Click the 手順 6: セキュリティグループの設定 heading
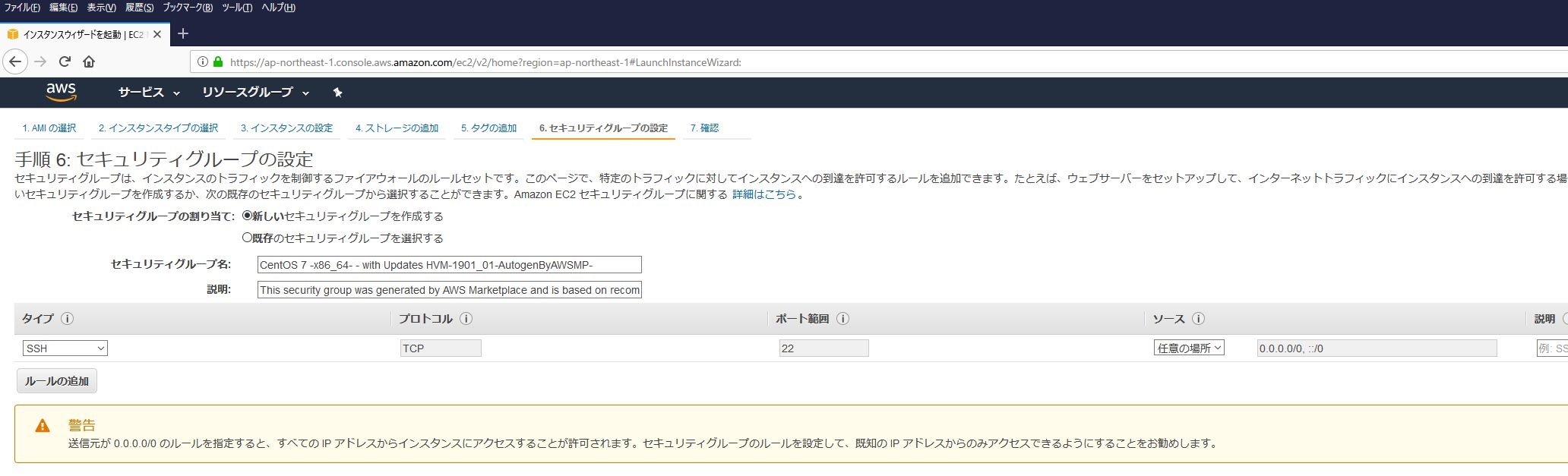 tap(164, 159)
